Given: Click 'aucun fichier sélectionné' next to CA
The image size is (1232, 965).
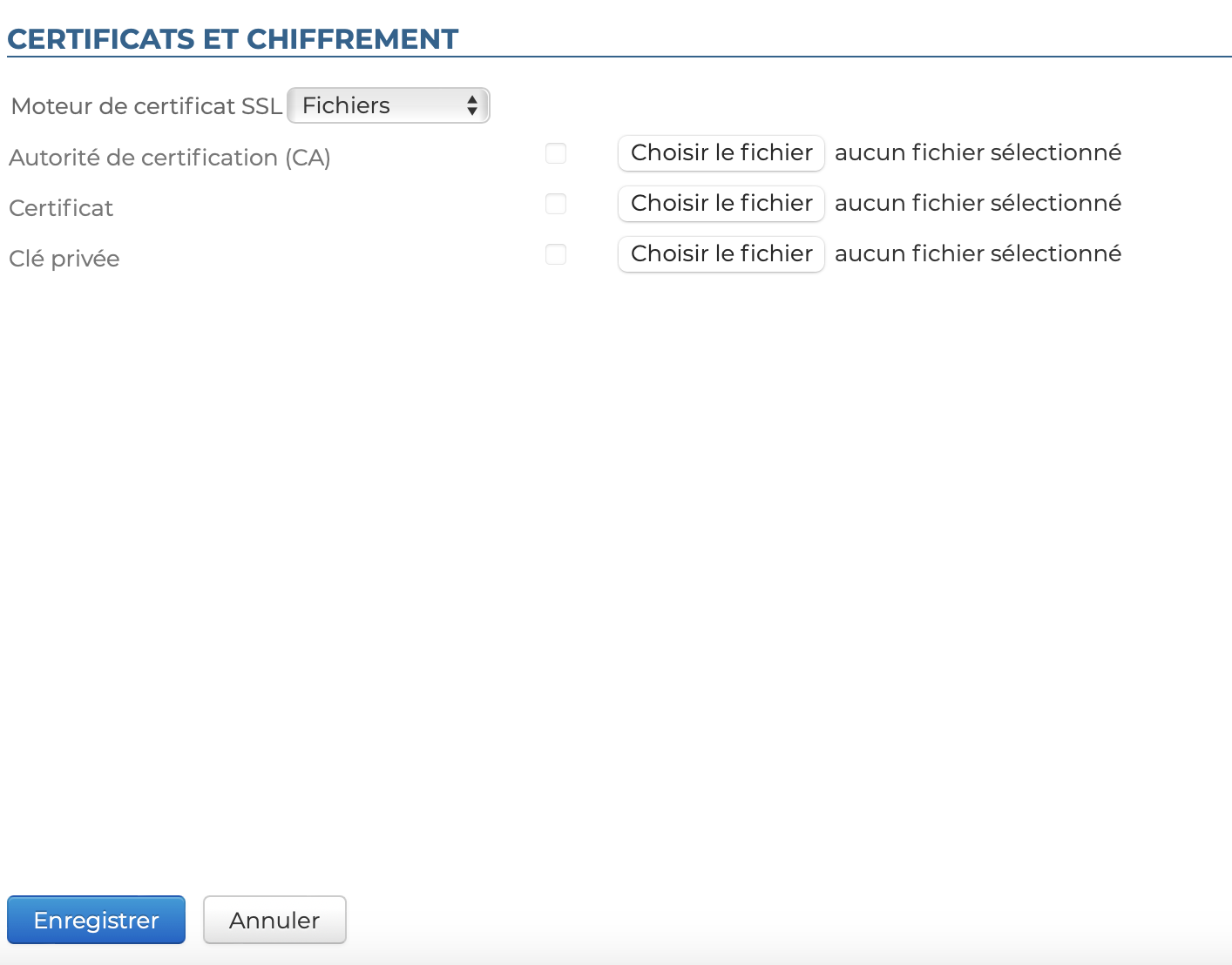Looking at the screenshot, I should pyautogui.click(x=978, y=153).
